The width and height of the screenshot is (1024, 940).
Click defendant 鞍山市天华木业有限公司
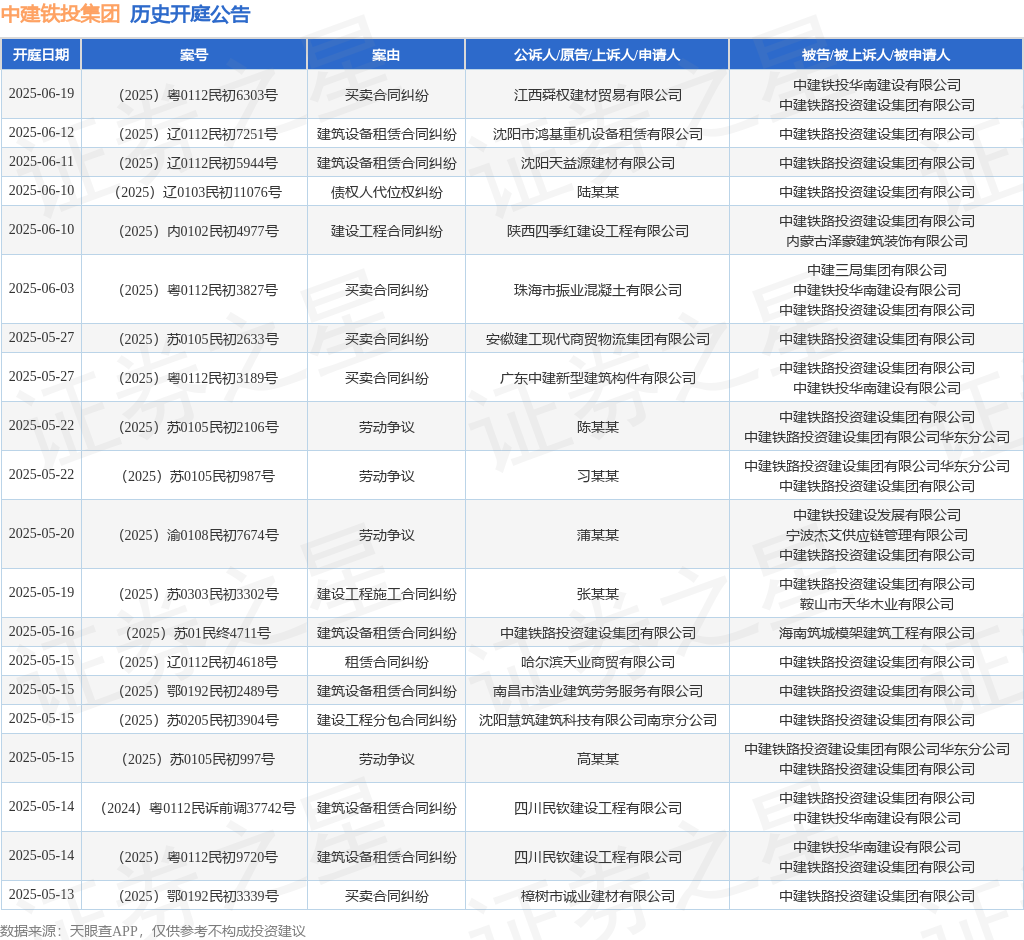(x=876, y=604)
